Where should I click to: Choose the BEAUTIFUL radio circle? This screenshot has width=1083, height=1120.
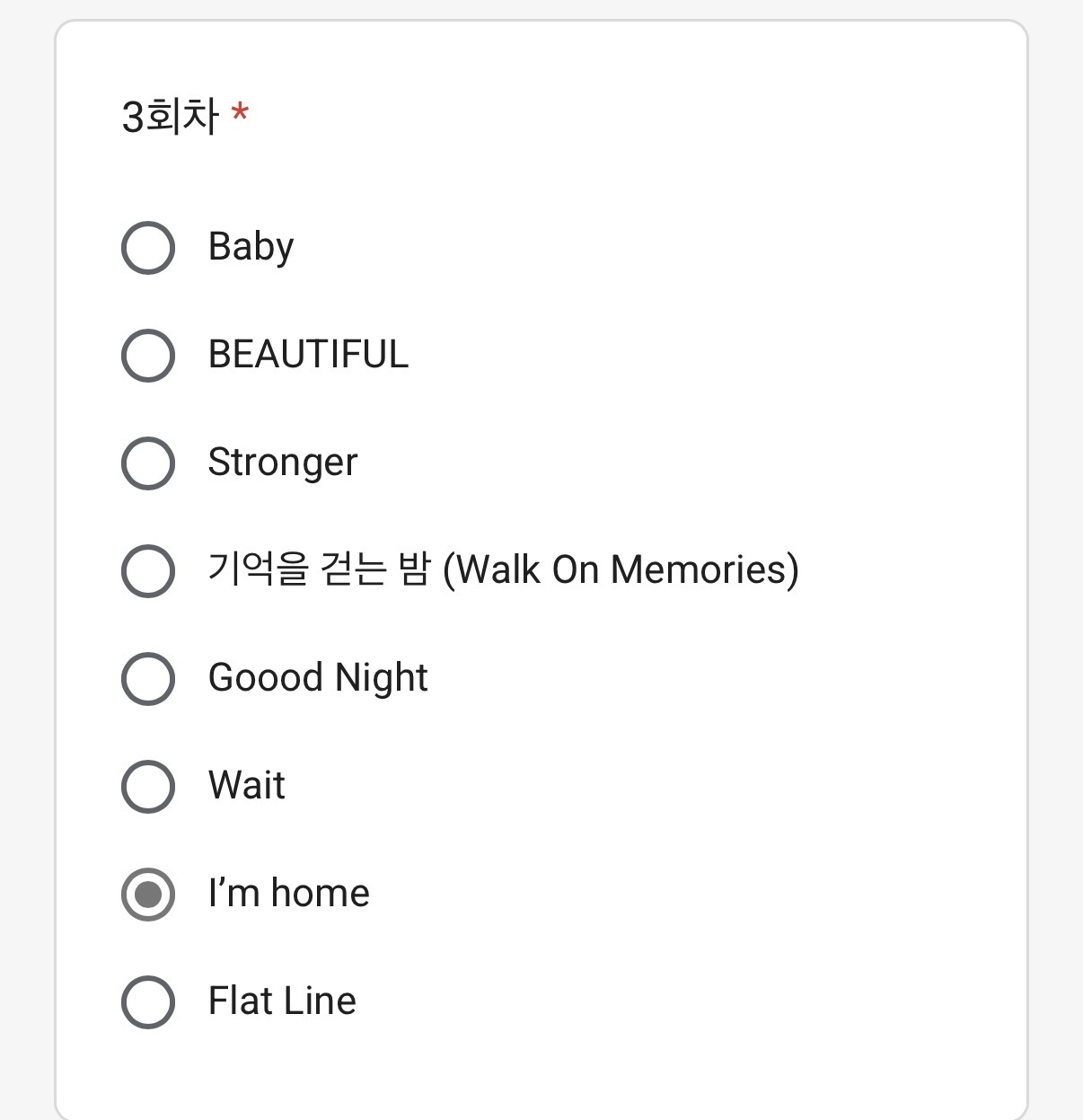pos(148,356)
